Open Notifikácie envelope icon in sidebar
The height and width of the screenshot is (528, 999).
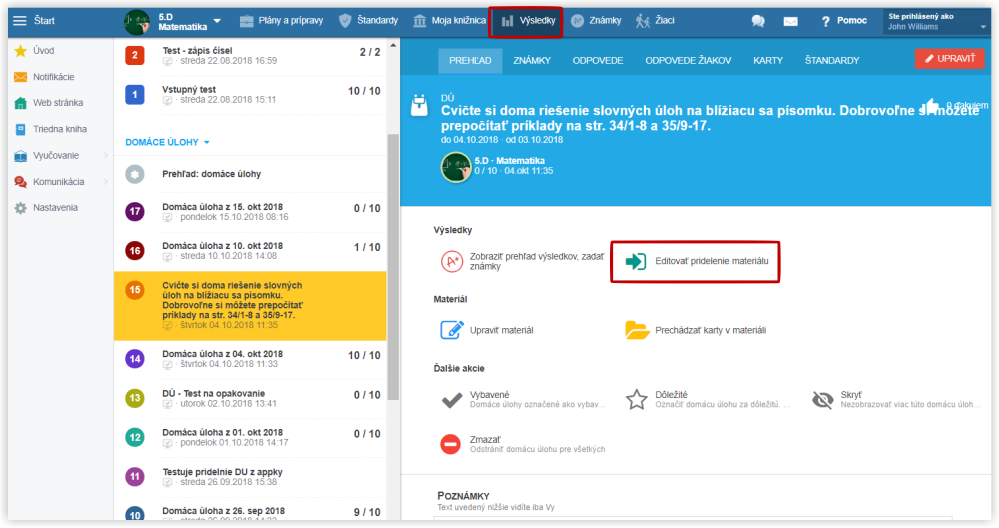[20, 77]
